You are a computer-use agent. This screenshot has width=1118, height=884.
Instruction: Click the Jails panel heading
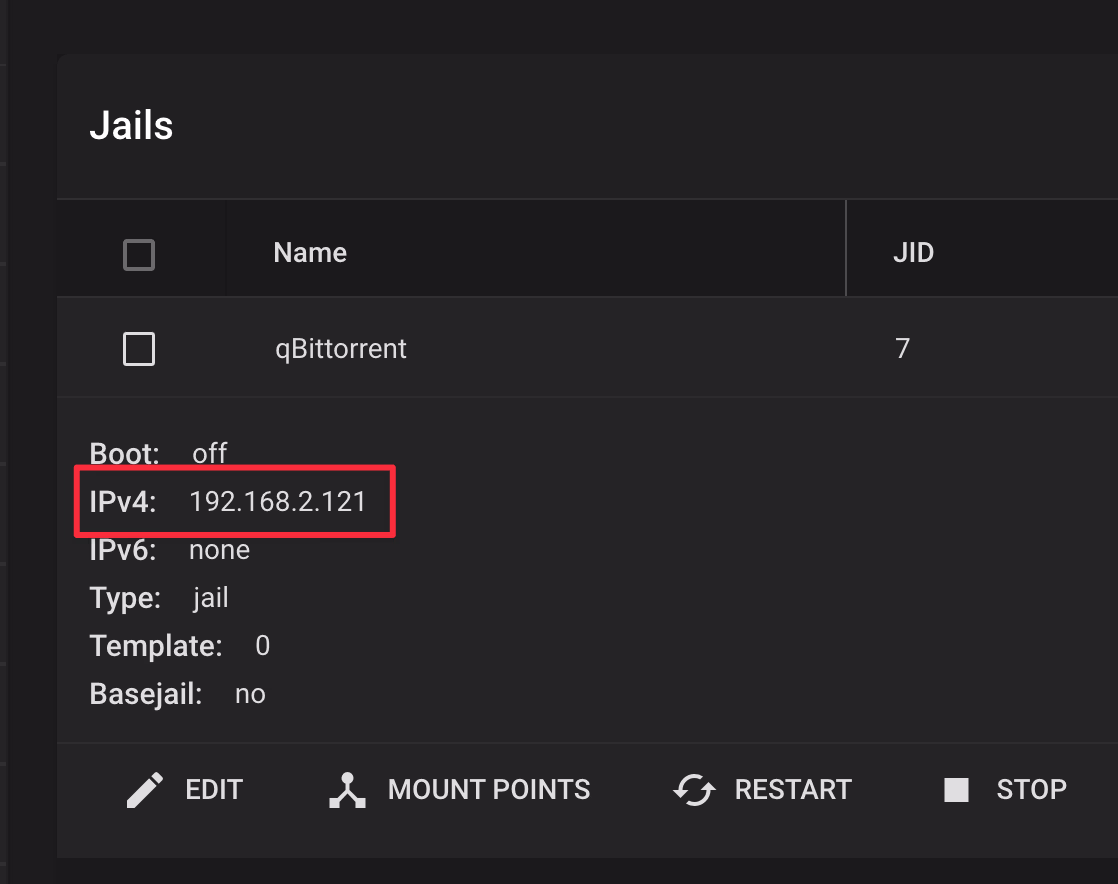point(131,127)
